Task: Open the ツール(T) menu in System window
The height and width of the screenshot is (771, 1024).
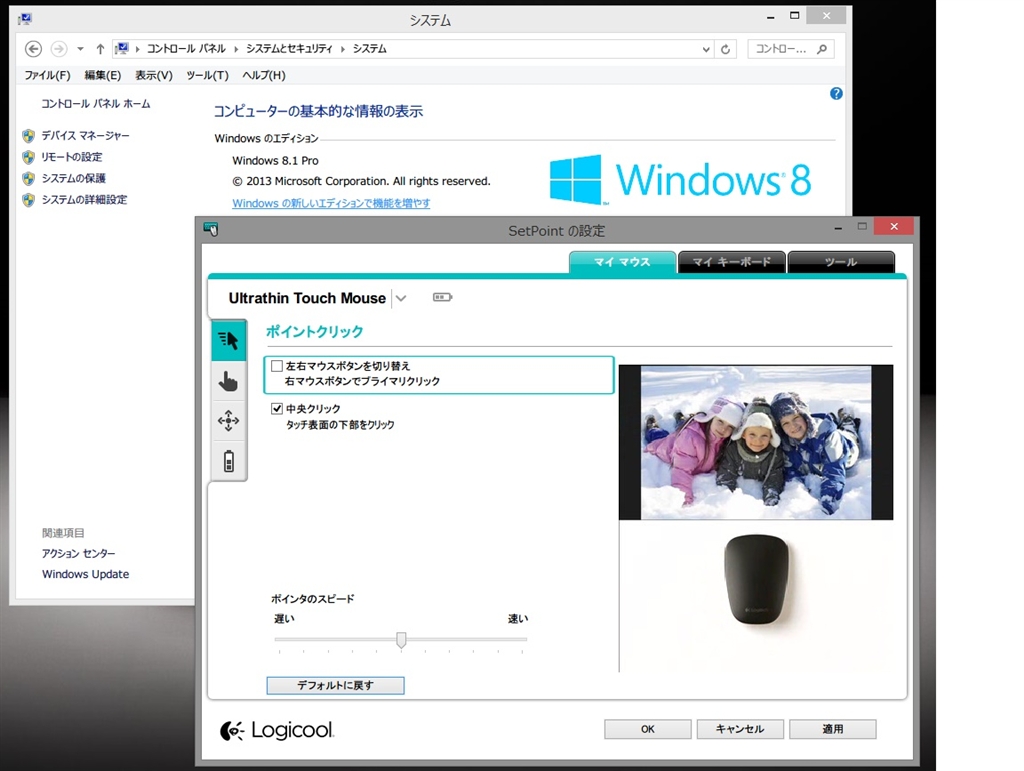Action: point(207,75)
